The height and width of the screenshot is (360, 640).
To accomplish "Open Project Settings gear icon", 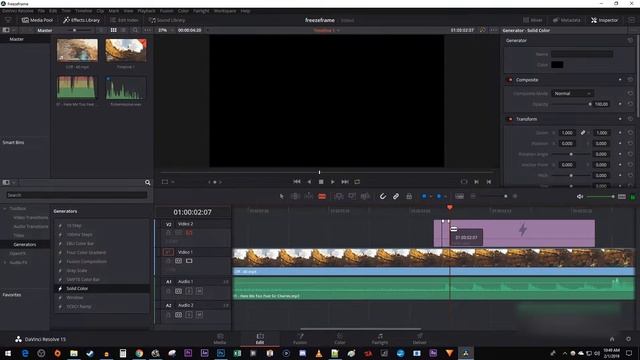I will pos(628,339).
